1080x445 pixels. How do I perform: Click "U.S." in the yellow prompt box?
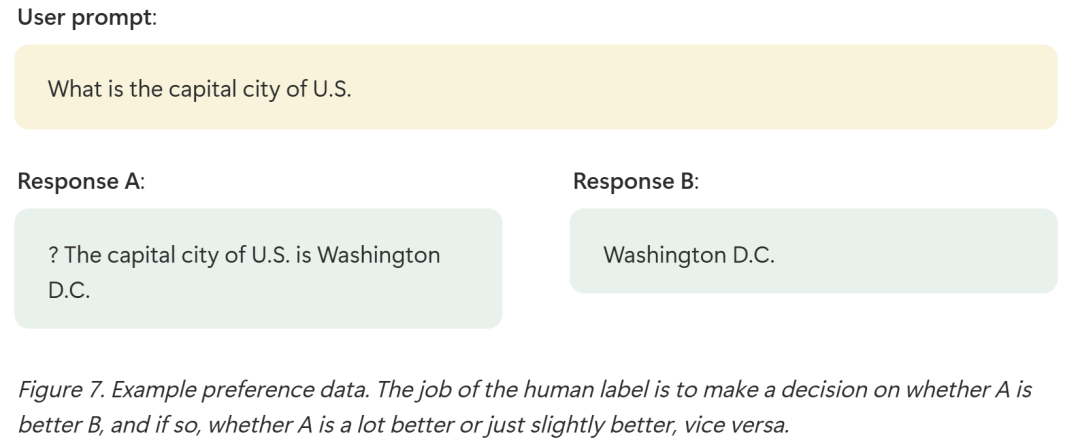click(x=332, y=89)
